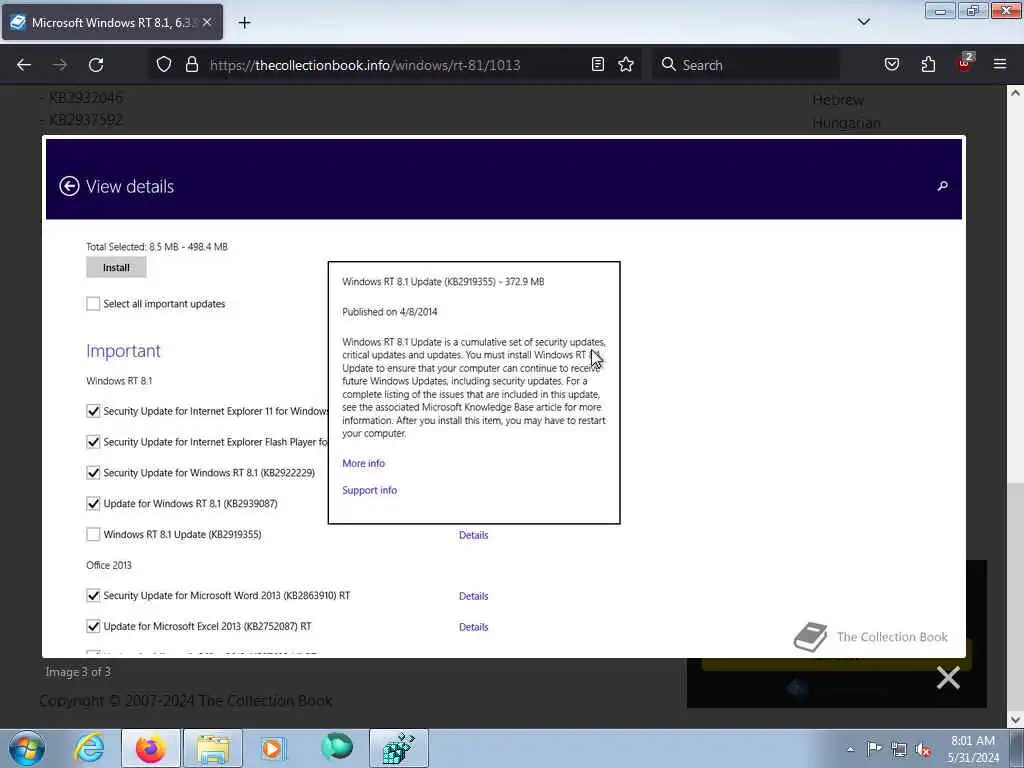The width and height of the screenshot is (1024, 768).
Task: Open the More info link
Action: coord(364,463)
